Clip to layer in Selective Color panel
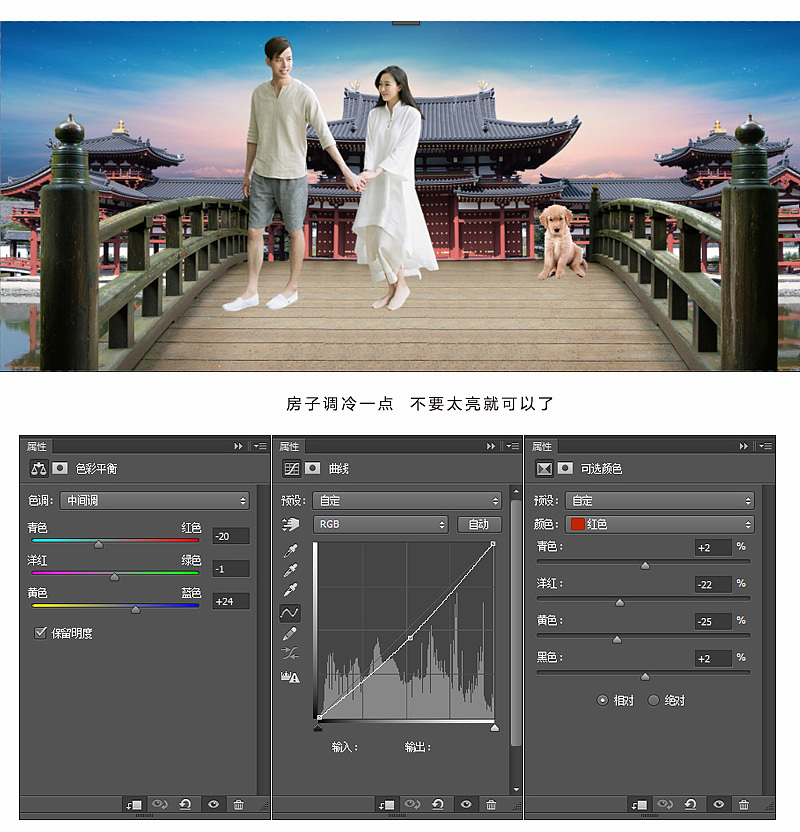 point(639,805)
